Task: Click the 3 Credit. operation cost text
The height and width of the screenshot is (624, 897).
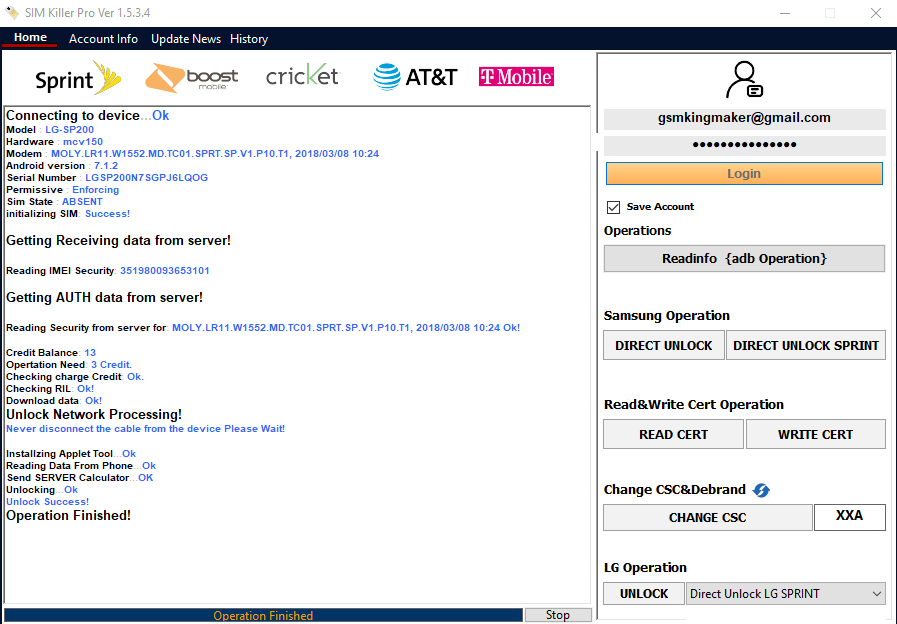Action: (x=111, y=365)
